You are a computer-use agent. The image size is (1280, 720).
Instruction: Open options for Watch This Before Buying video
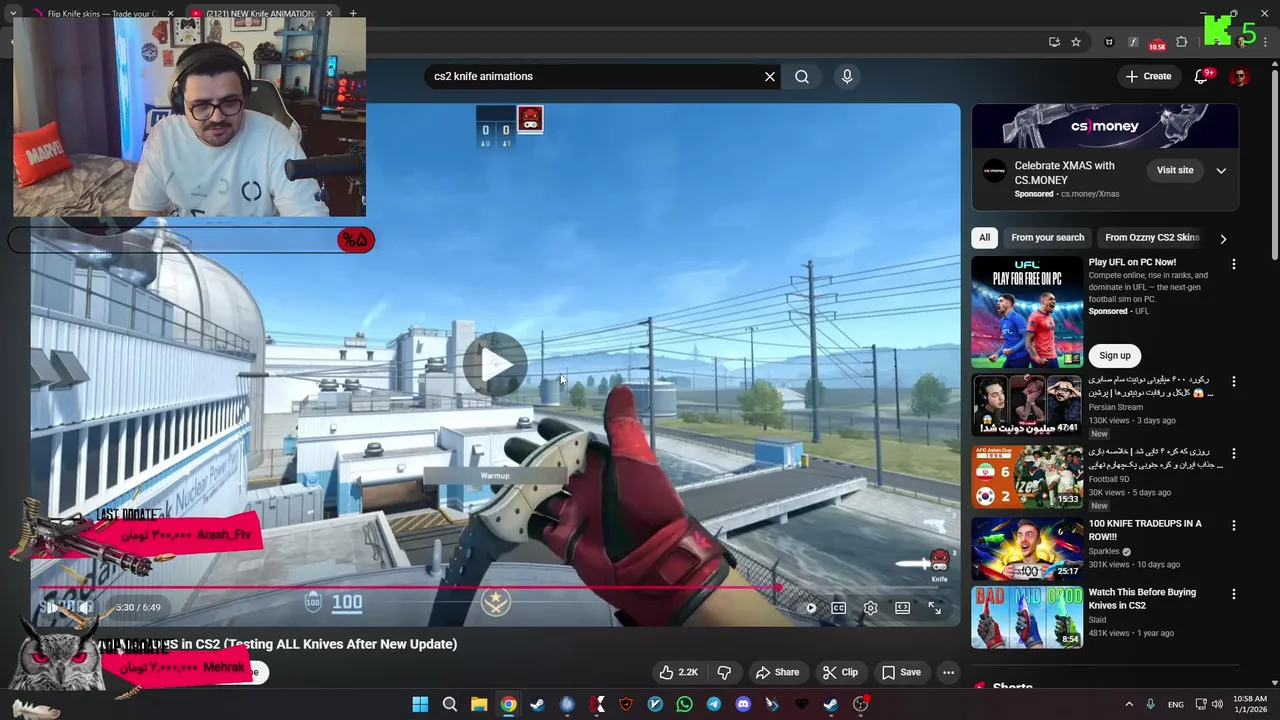tap(1233, 594)
